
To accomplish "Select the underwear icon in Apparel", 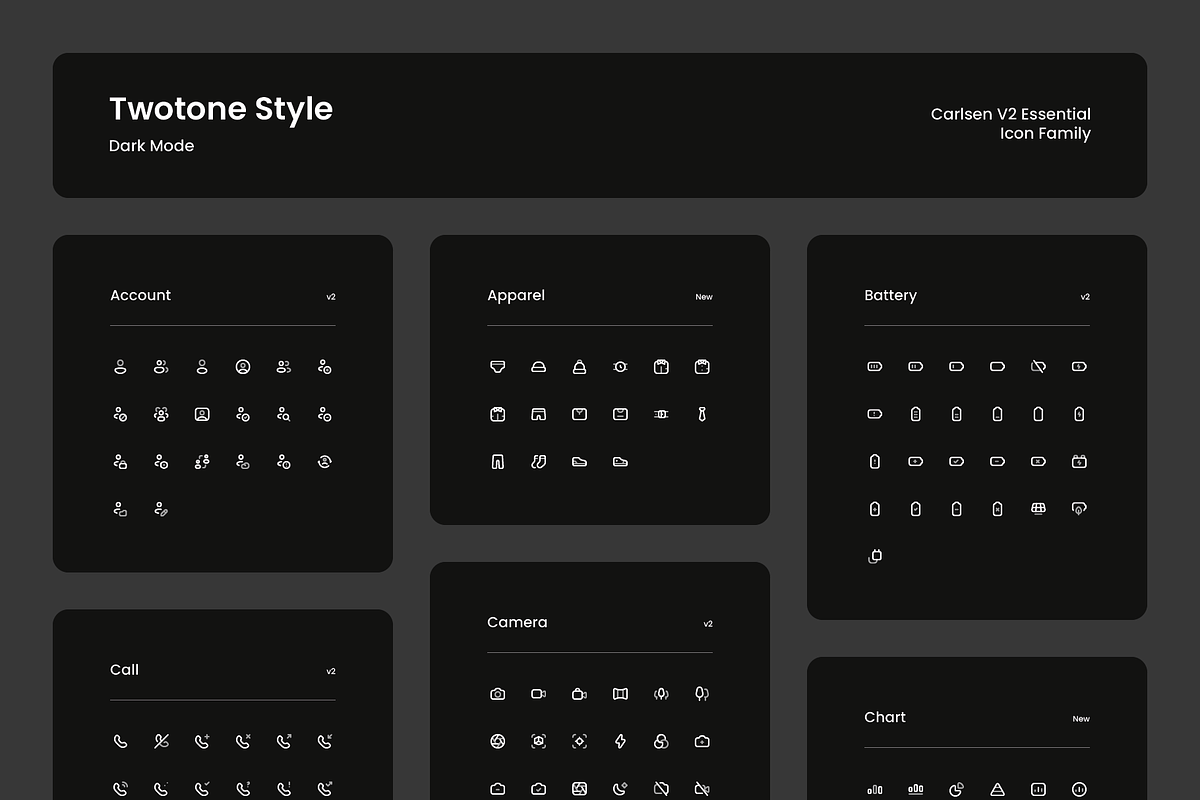I will (498, 366).
